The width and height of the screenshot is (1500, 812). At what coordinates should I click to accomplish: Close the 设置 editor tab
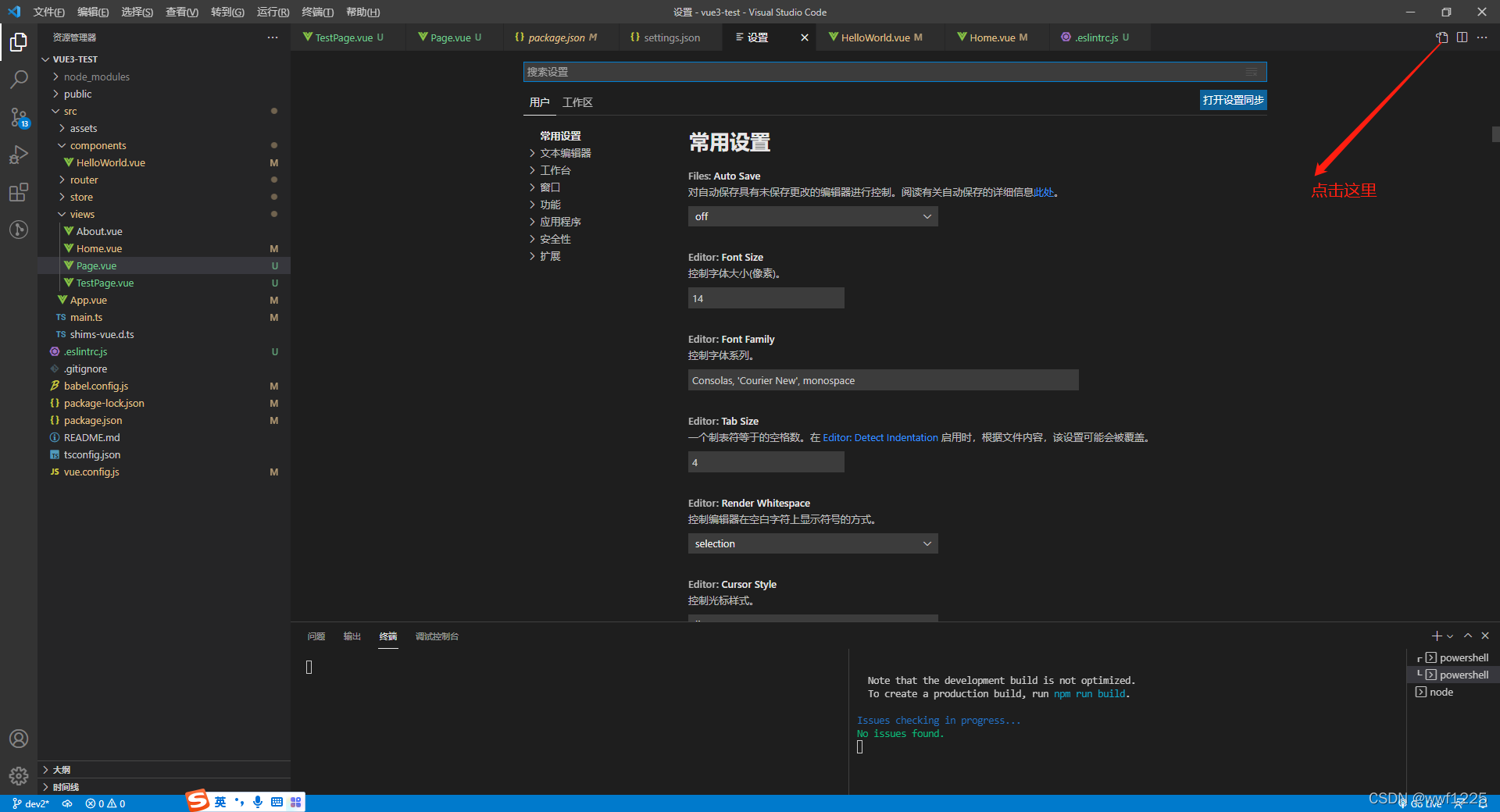(805, 37)
